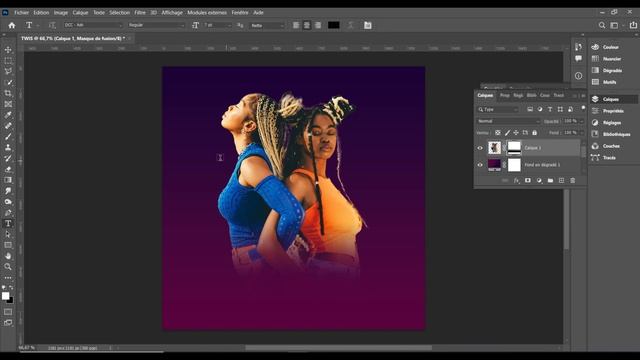Select the Pen tool
Screen dimensions: 640x360
(8, 213)
